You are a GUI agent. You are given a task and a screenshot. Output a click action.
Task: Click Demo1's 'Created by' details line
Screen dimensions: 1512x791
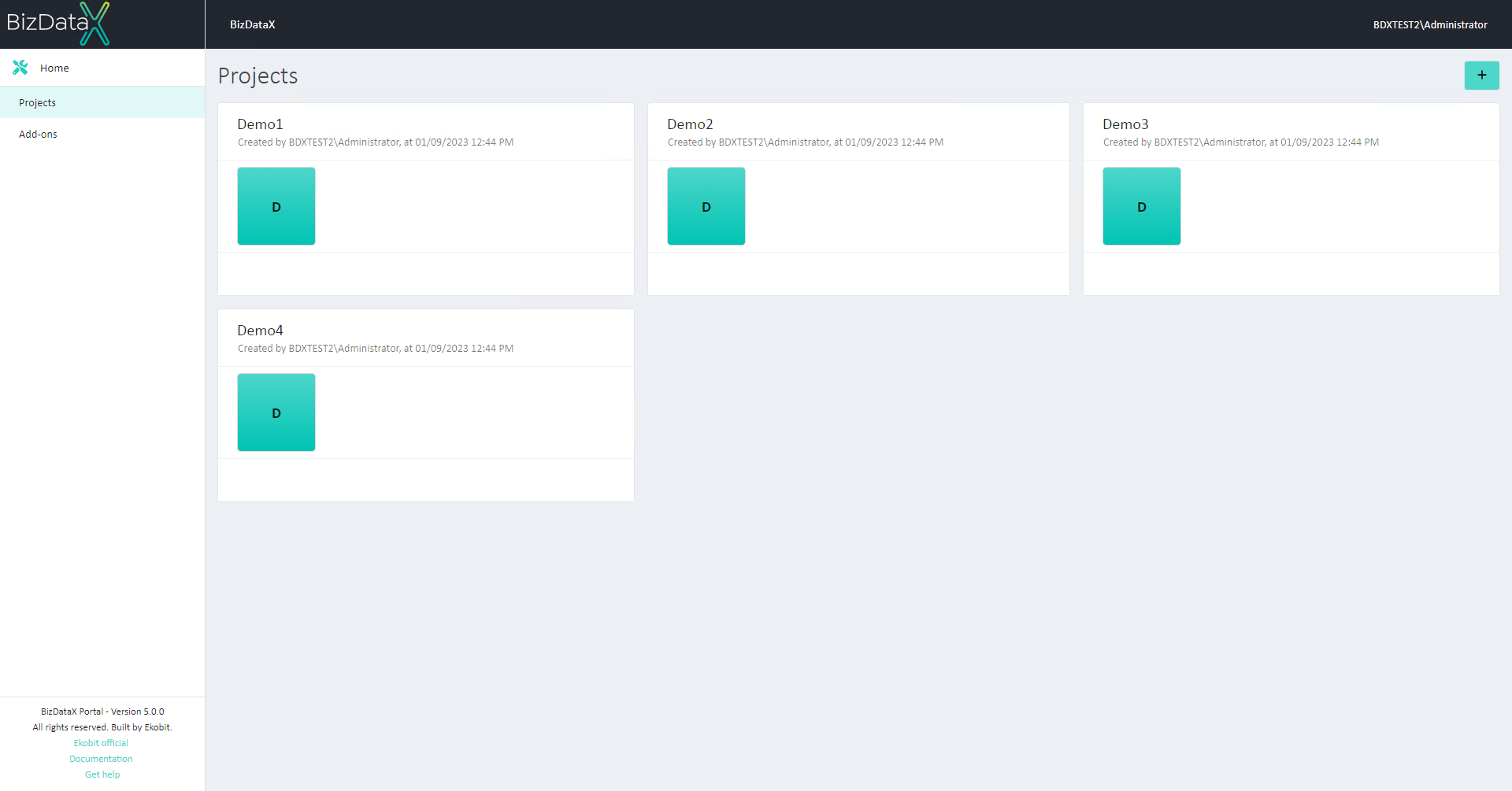376,142
